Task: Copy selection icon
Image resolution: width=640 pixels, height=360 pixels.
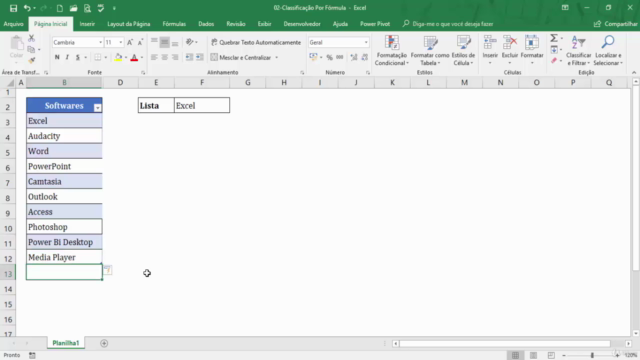Action: pyautogui.click(x=31, y=49)
